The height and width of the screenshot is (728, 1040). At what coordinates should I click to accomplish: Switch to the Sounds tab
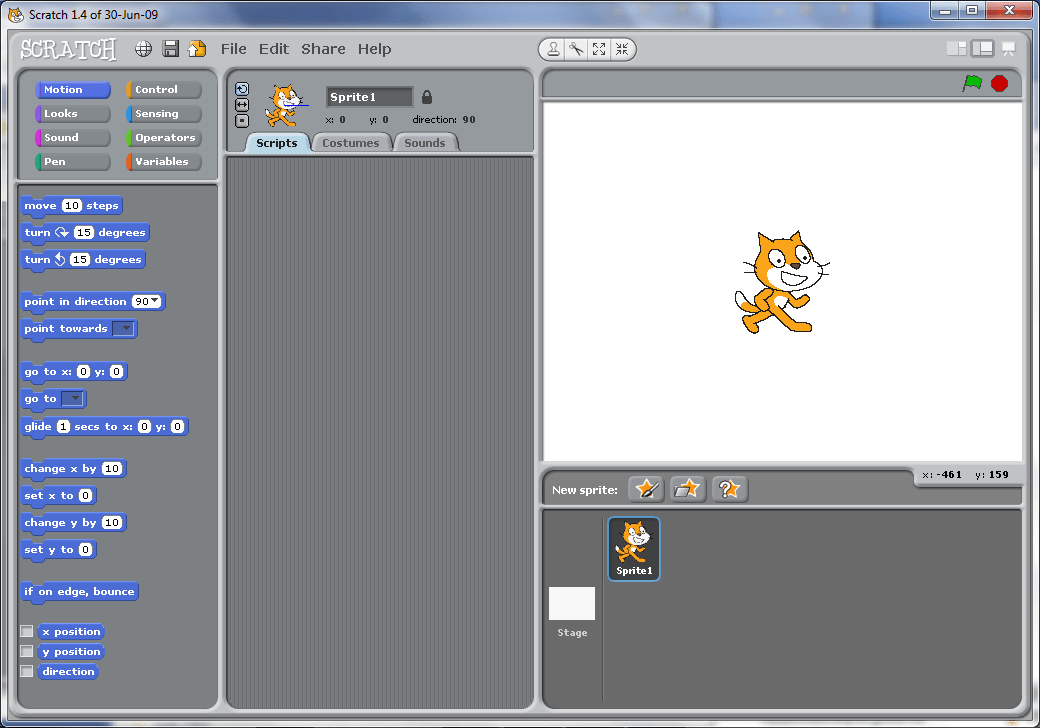pos(425,143)
